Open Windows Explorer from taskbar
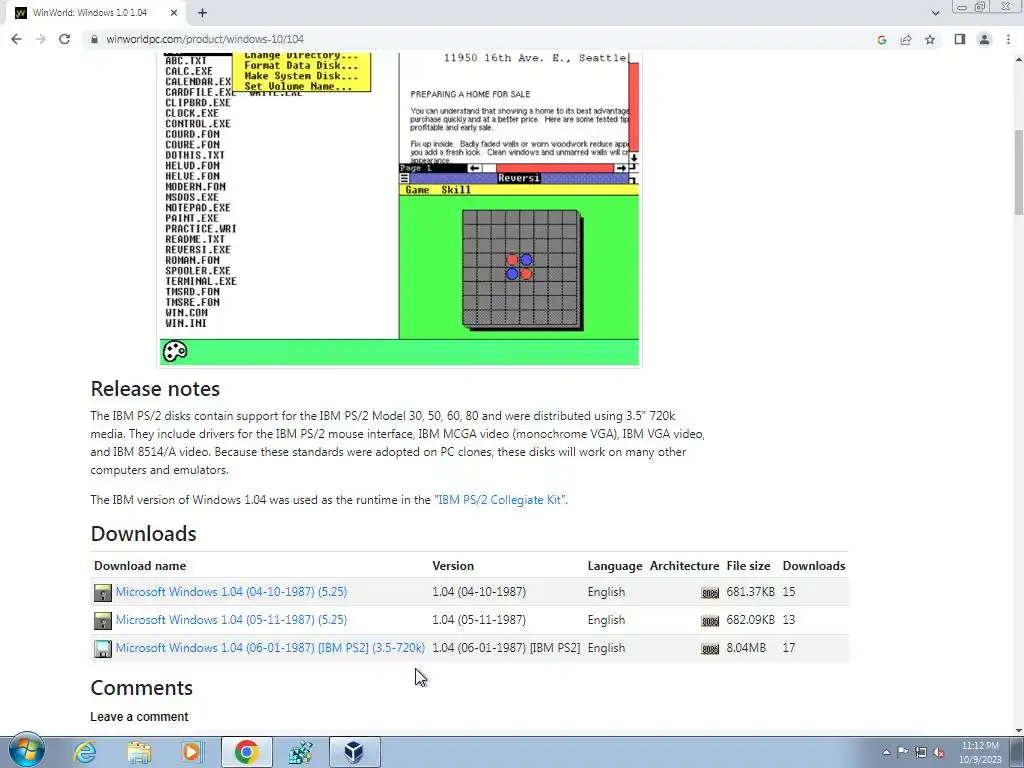Image resolution: width=1024 pixels, height=768 pixels. 138,752
